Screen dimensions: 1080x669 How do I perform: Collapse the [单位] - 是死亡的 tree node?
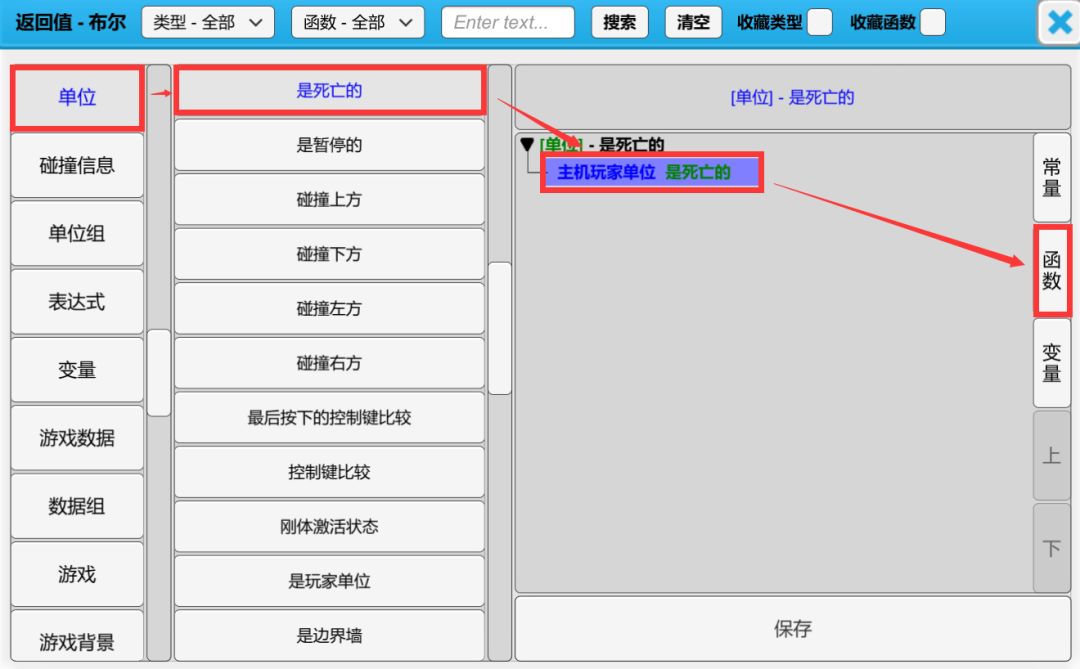pyautogui.click(x=527, y=145)
